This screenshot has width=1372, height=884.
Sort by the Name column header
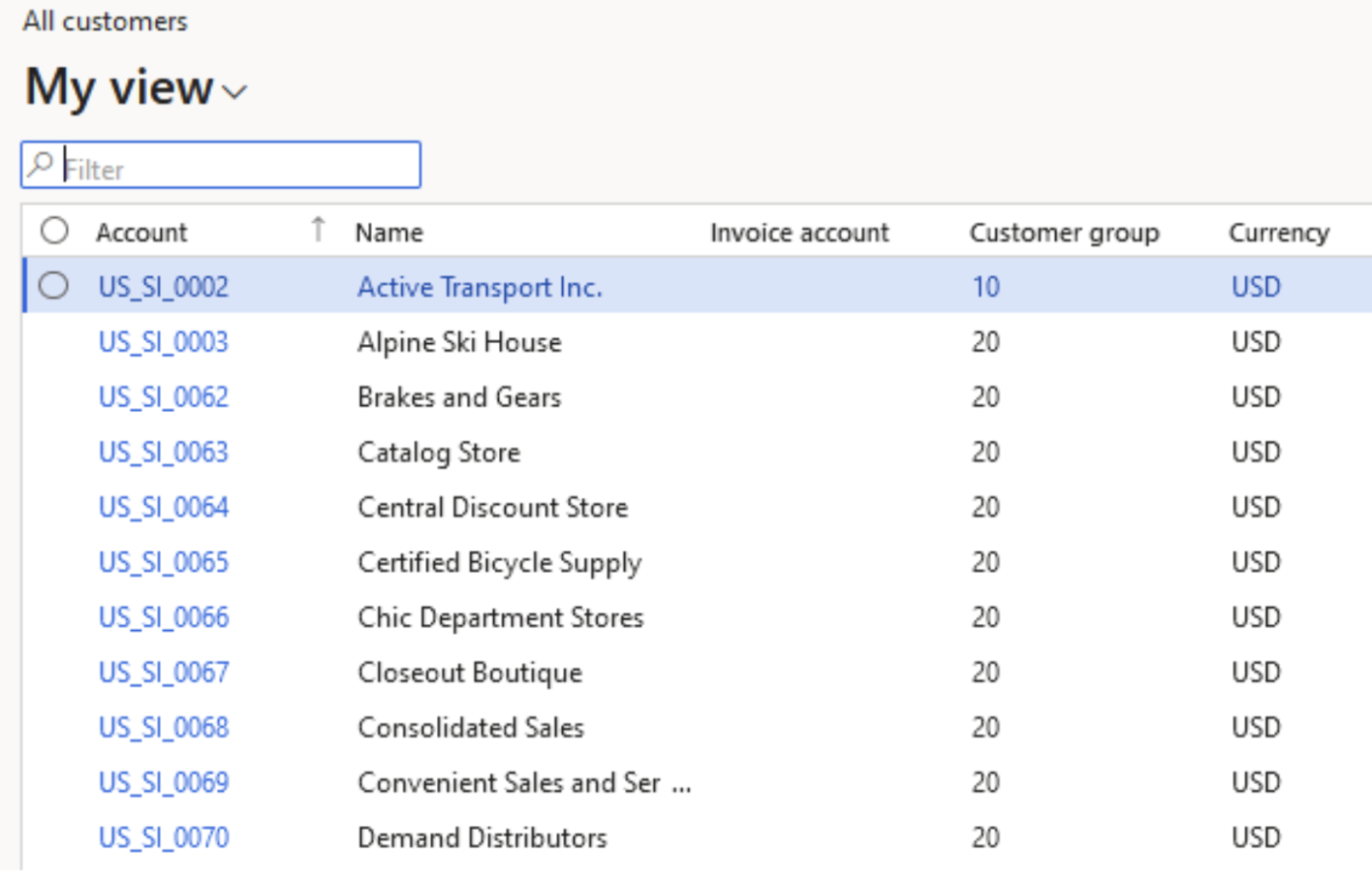(x=390, y=233)
